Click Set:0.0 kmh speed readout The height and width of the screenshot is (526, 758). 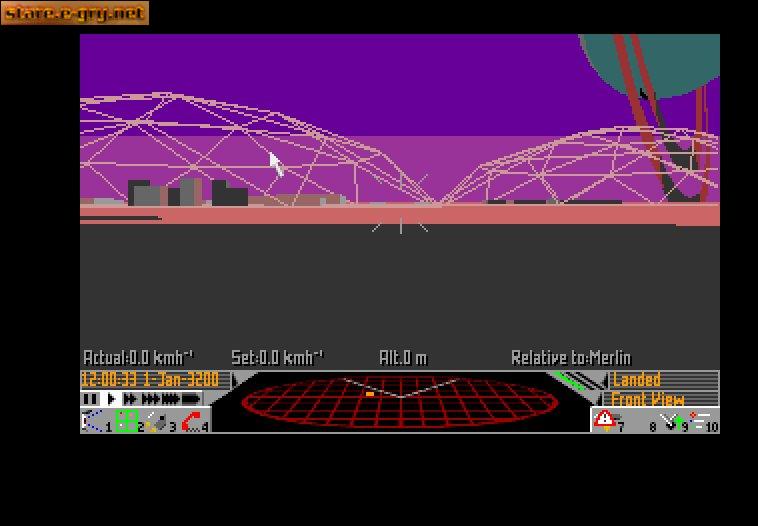tap(277, 358)
